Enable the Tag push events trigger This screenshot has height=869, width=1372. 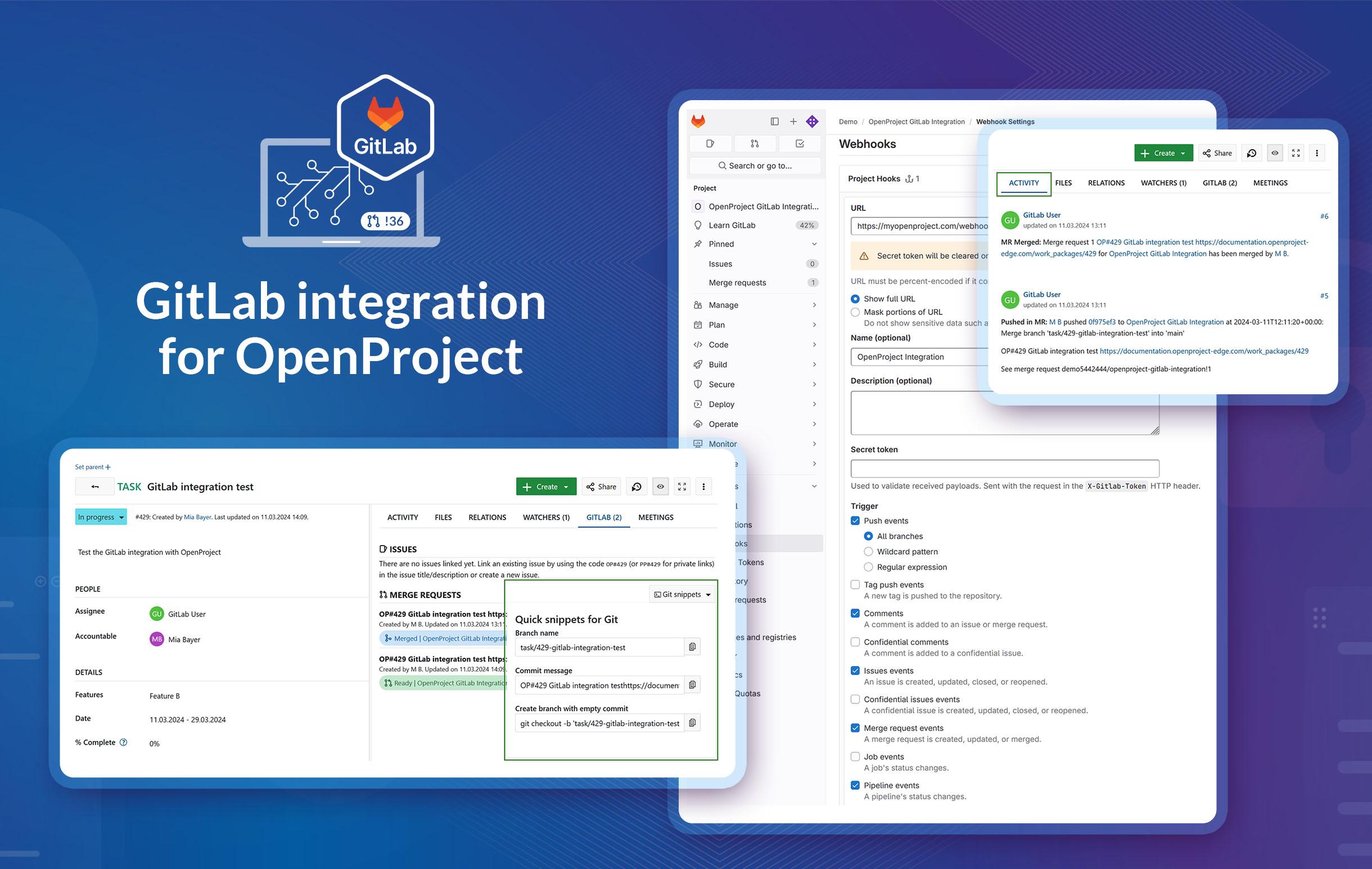(x=855, y=584)
